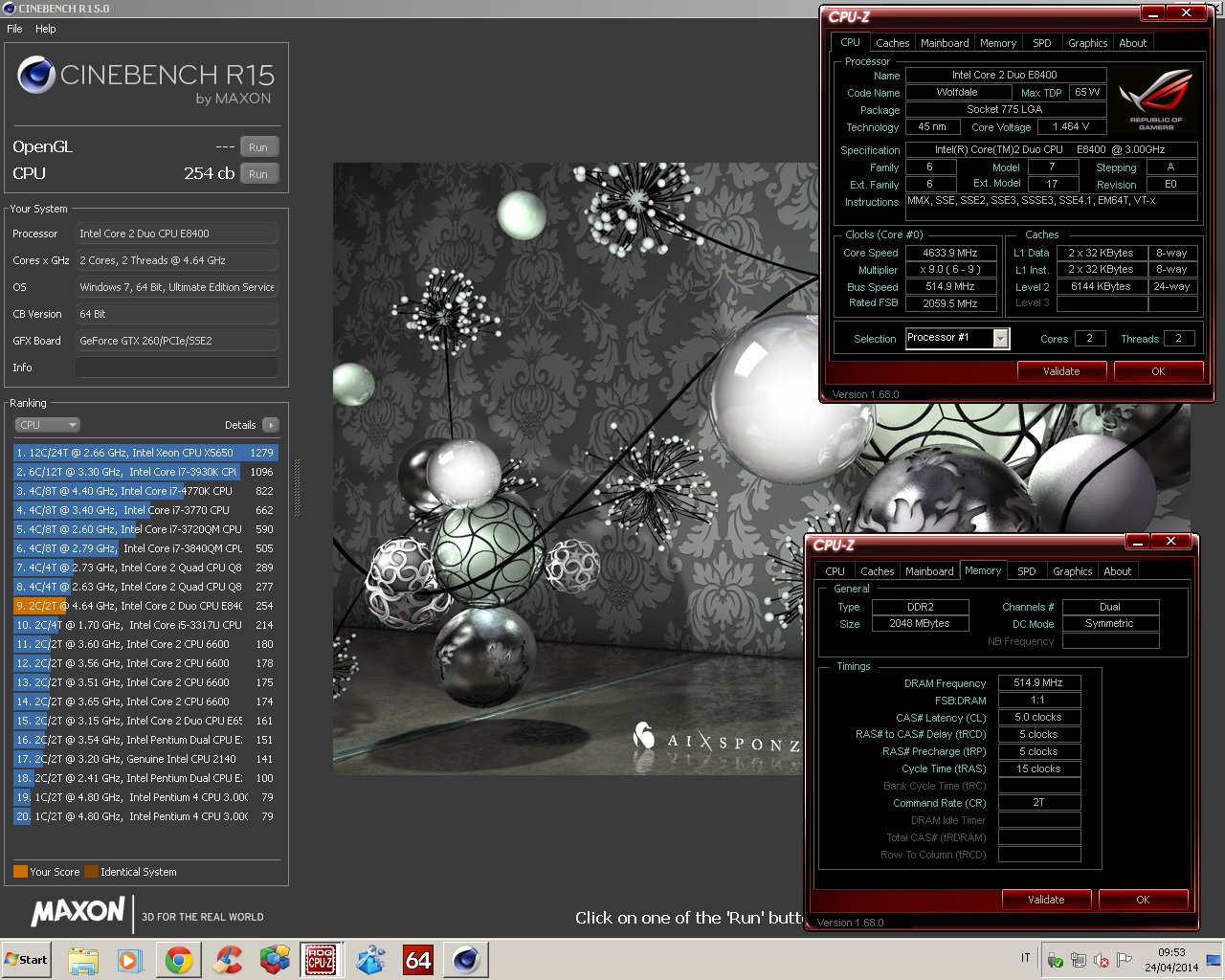
Task: Switch to Memory tab in upper CPU-Z
Action: point(998,43)
